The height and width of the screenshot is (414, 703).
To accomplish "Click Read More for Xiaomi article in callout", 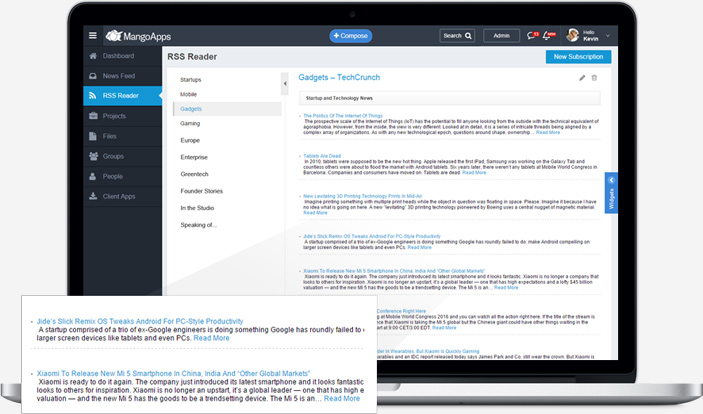I will pos(342,398).
